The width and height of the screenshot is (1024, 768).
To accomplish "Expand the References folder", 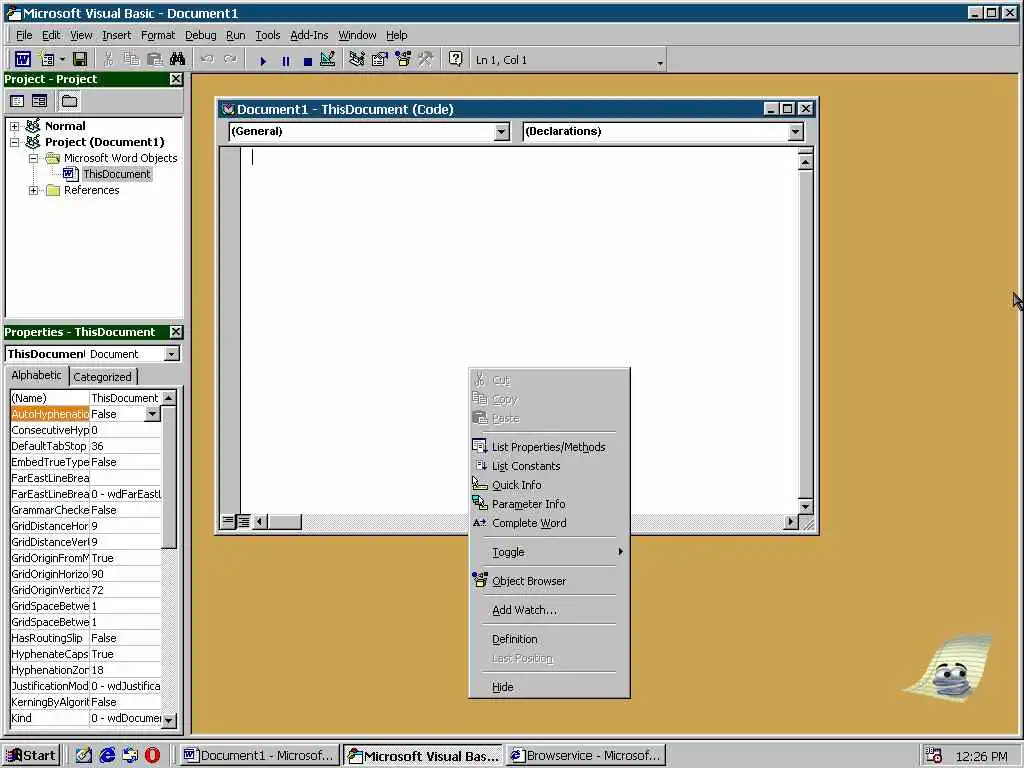I will tap(33, 191).
